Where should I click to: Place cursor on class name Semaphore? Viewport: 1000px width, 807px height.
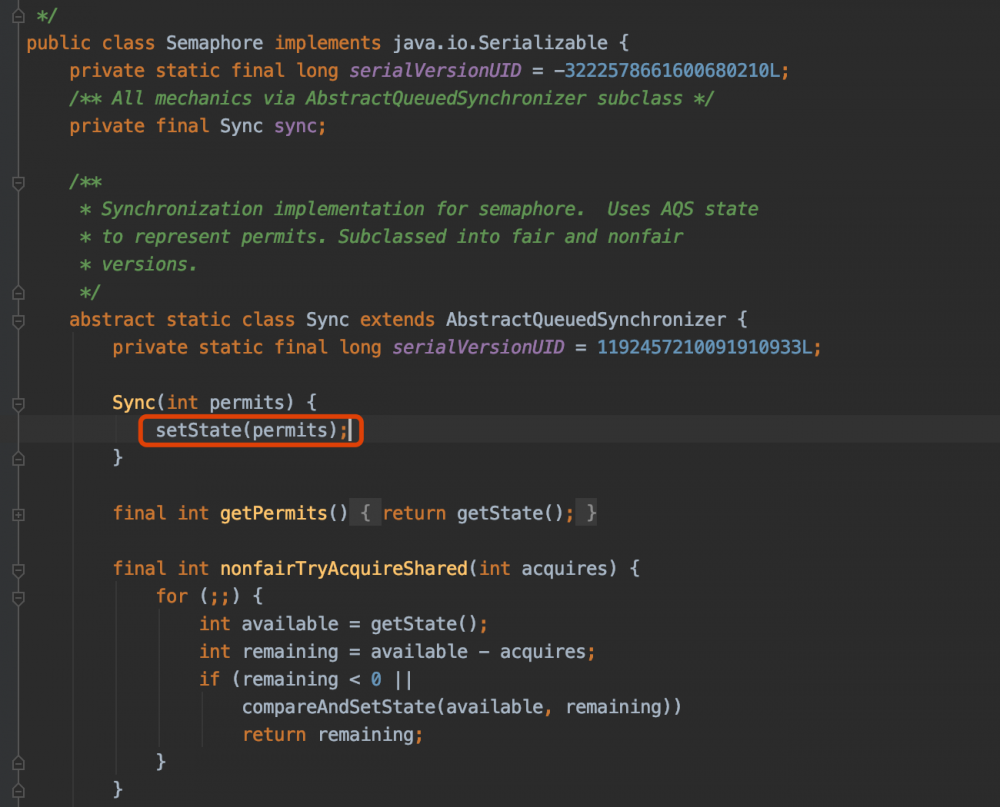pyautogui.click(x=214, y=43)
